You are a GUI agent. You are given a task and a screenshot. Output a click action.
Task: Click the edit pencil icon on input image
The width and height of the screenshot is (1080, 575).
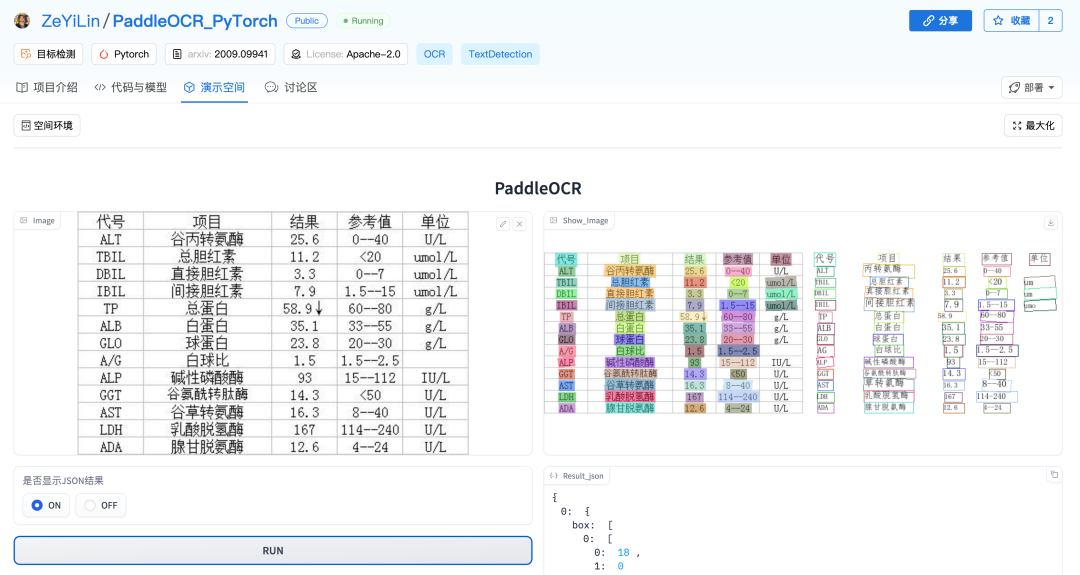[x=503, y=224]
